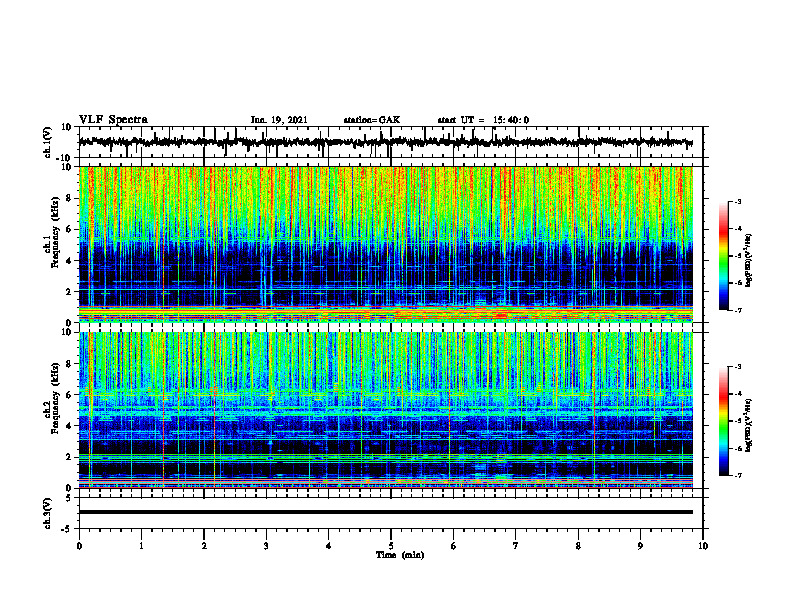792x612 pixels.
Task: Click the "ch.1(V)" waveform axis label
Action: (x=48, y=142)
